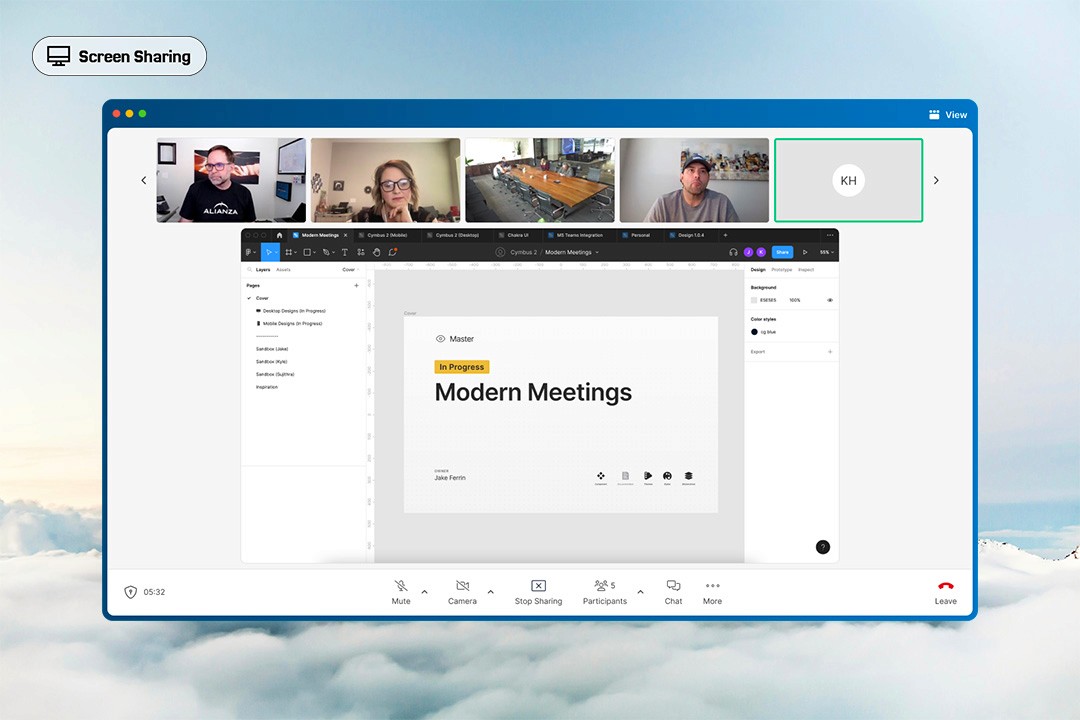The image size is (1080, 720).
Task: Click the Figma Share button
Action: pos(782,252)
